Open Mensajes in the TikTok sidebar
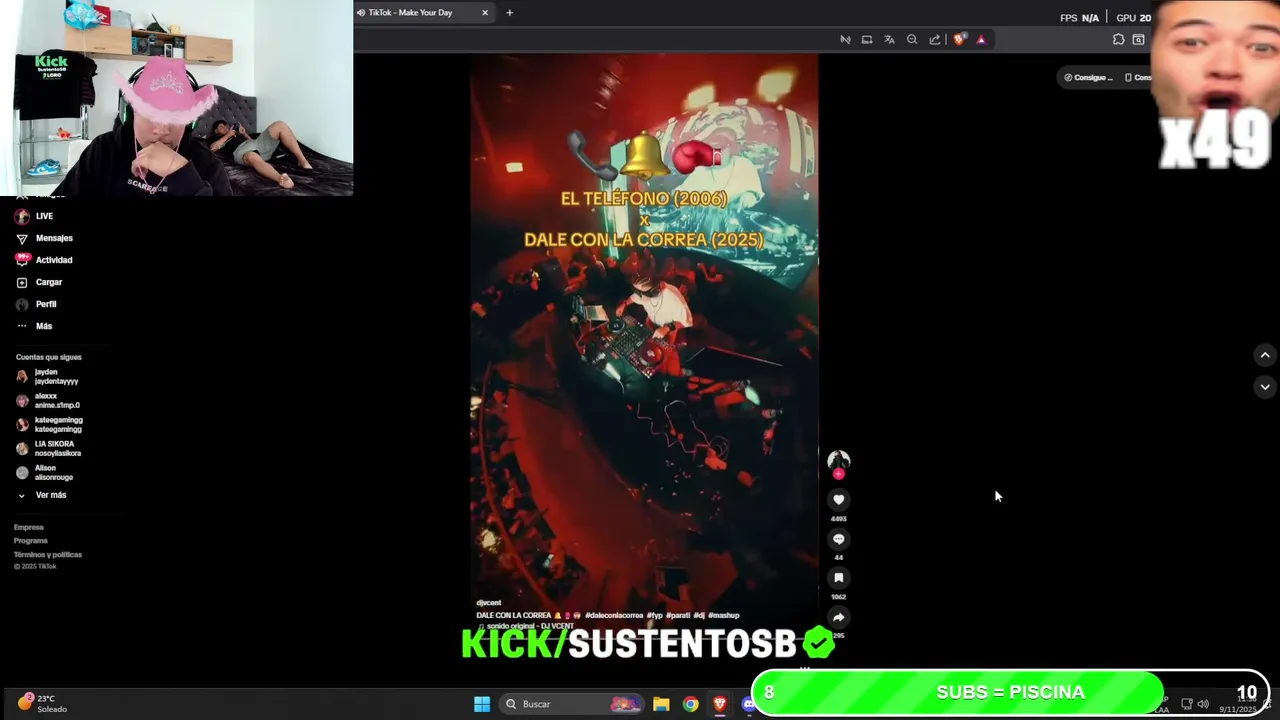The width and height of the screenshot is (1280, 720). [x=44, y=238]
